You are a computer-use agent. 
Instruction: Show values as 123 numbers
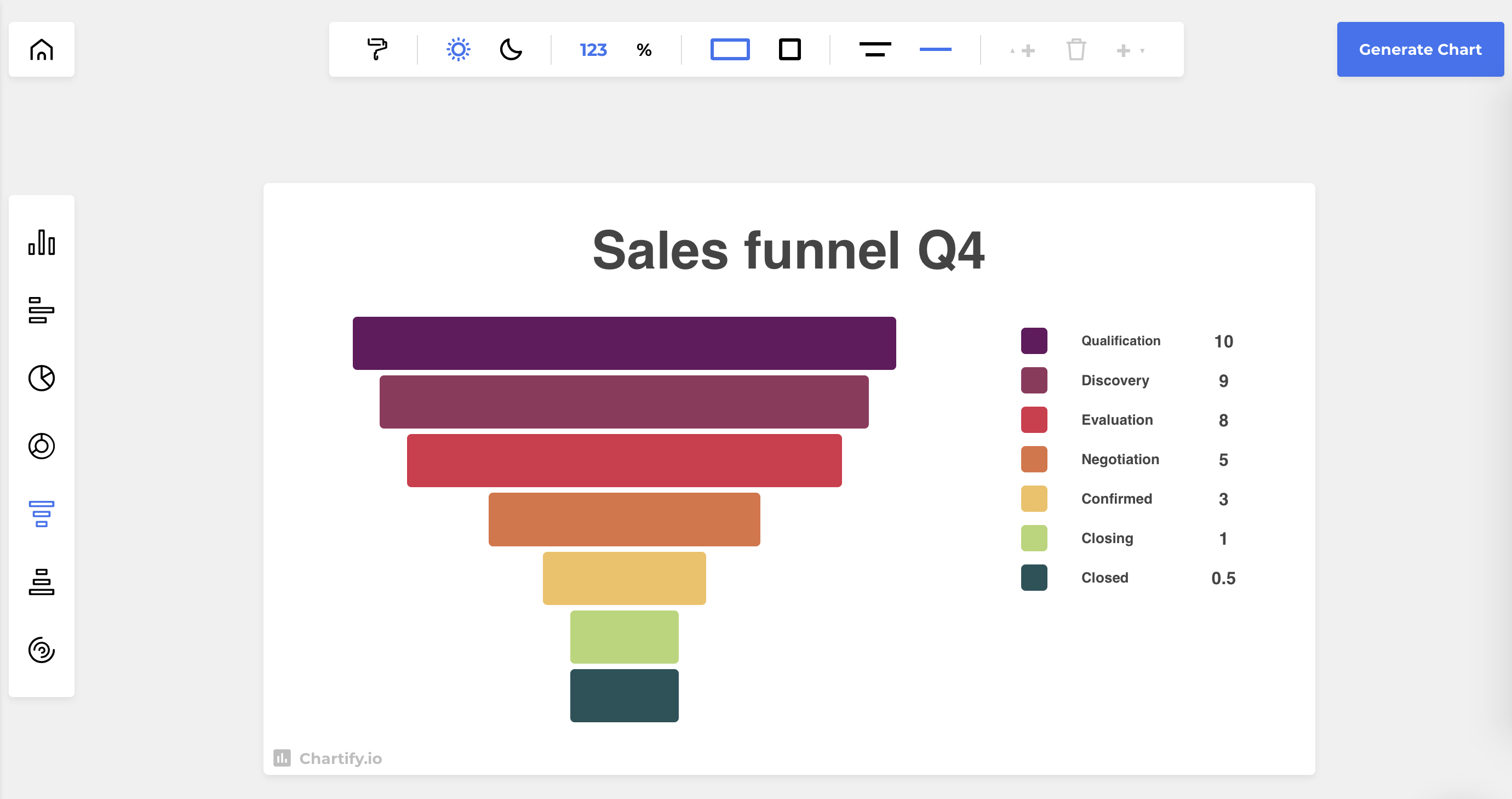tap(593, 50)
